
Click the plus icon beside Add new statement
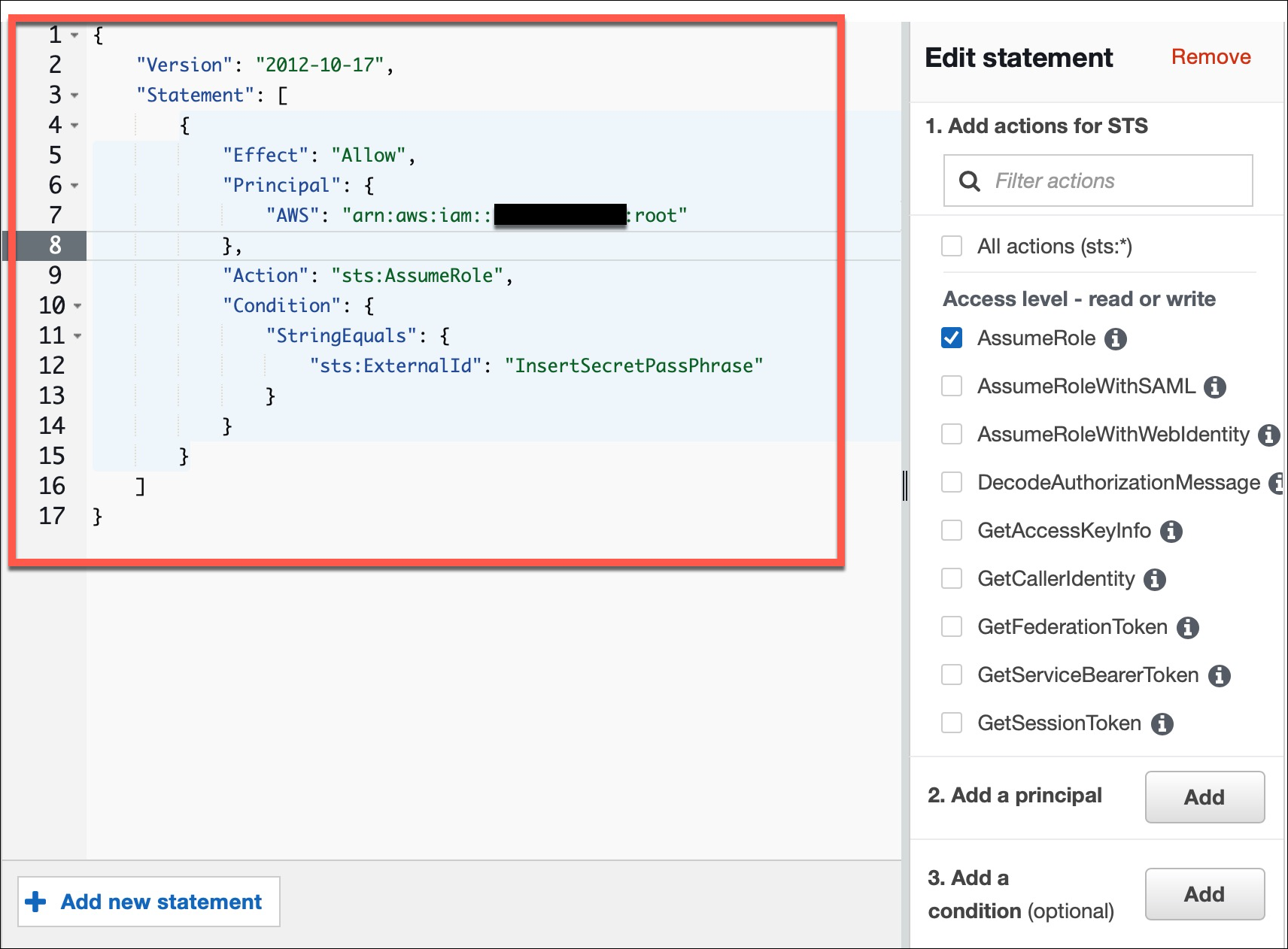pyautogui.click(x=35, y=902)
